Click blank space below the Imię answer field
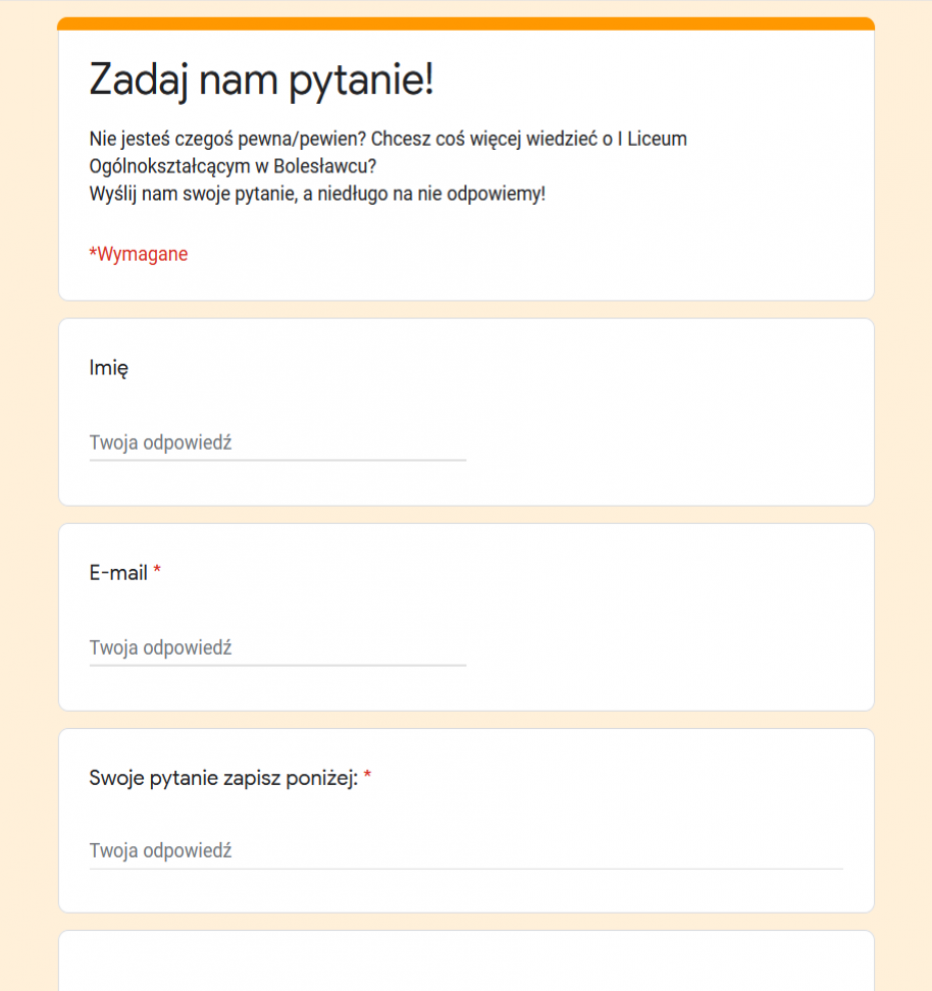The width and height of the screenshot is (932, 991). (277, 485)
